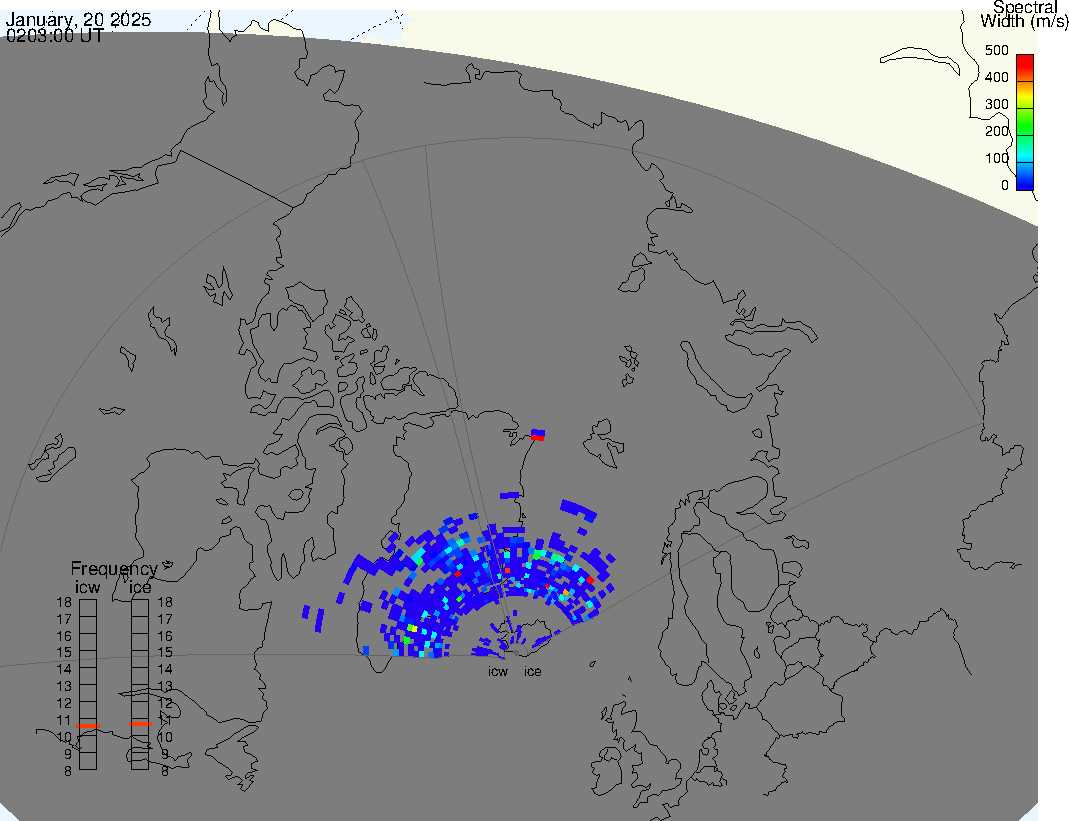Click the red frequency marker on the icw bar

[x=88, y=726]
